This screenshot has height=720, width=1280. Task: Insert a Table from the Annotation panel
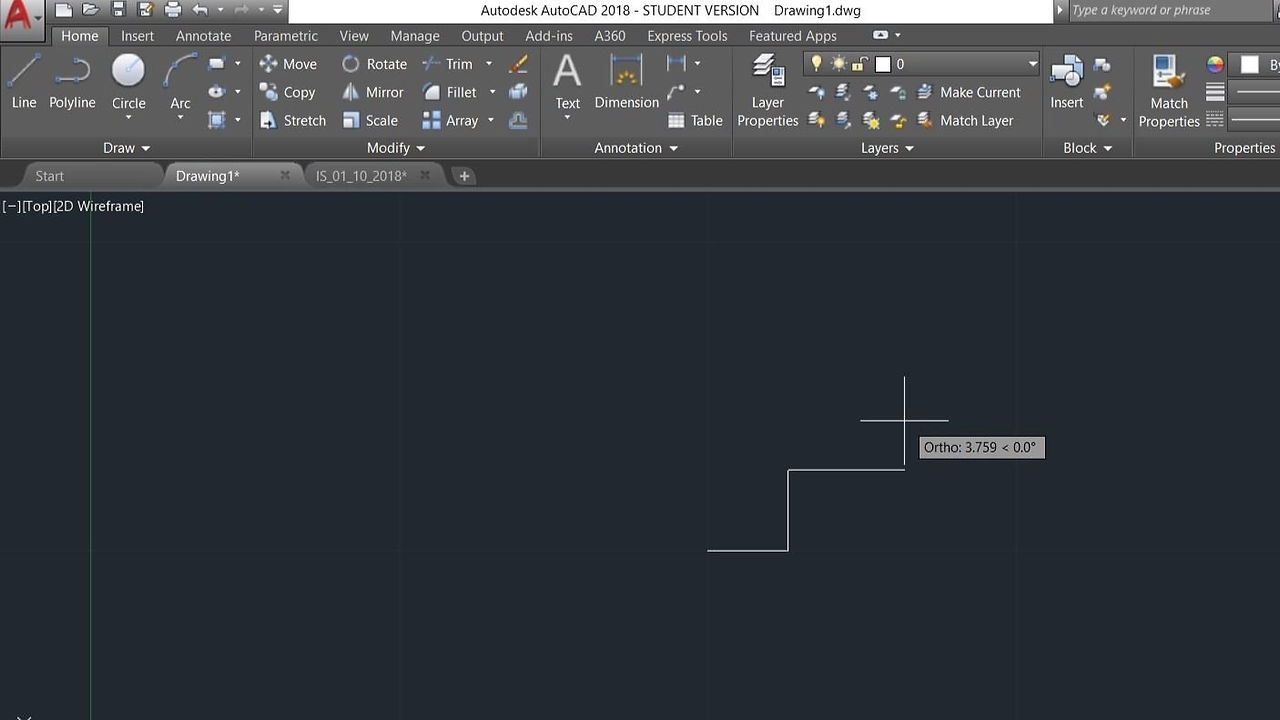(695, 120)
